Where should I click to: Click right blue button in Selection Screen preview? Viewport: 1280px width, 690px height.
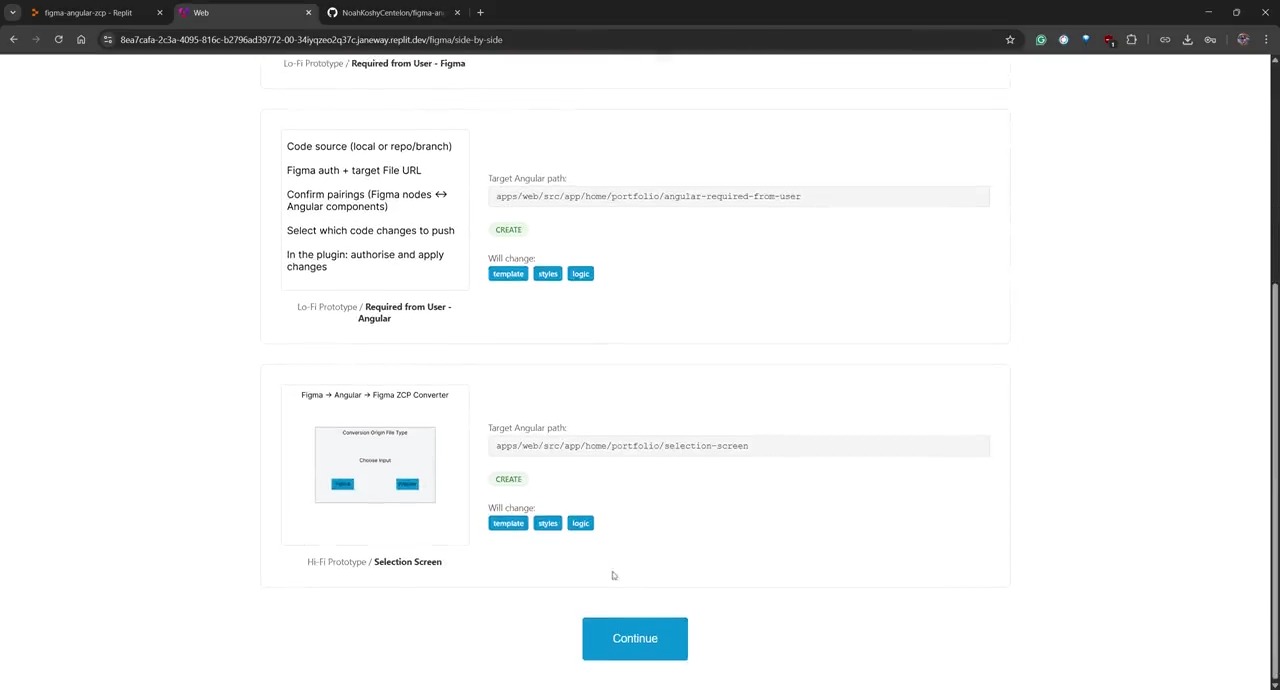click(x=407, y=484)
